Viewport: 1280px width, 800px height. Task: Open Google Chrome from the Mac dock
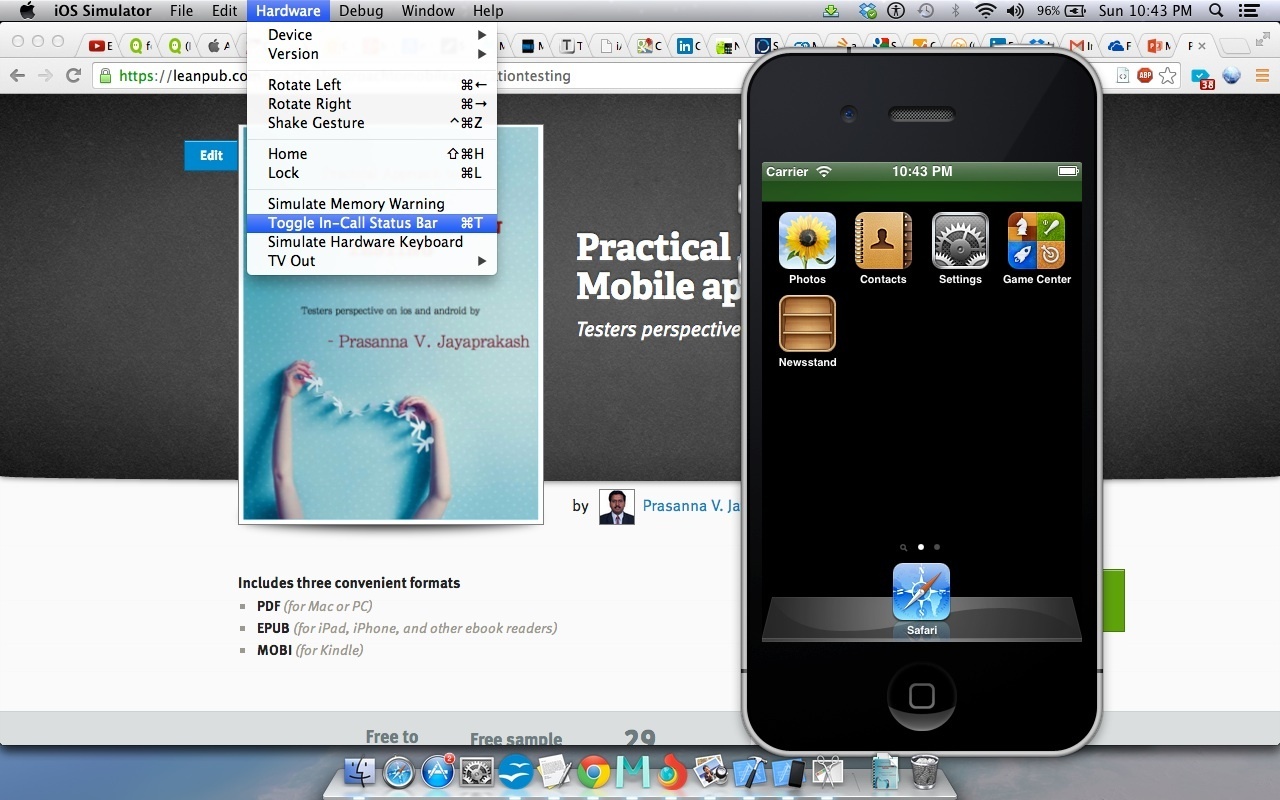[593, 773]
